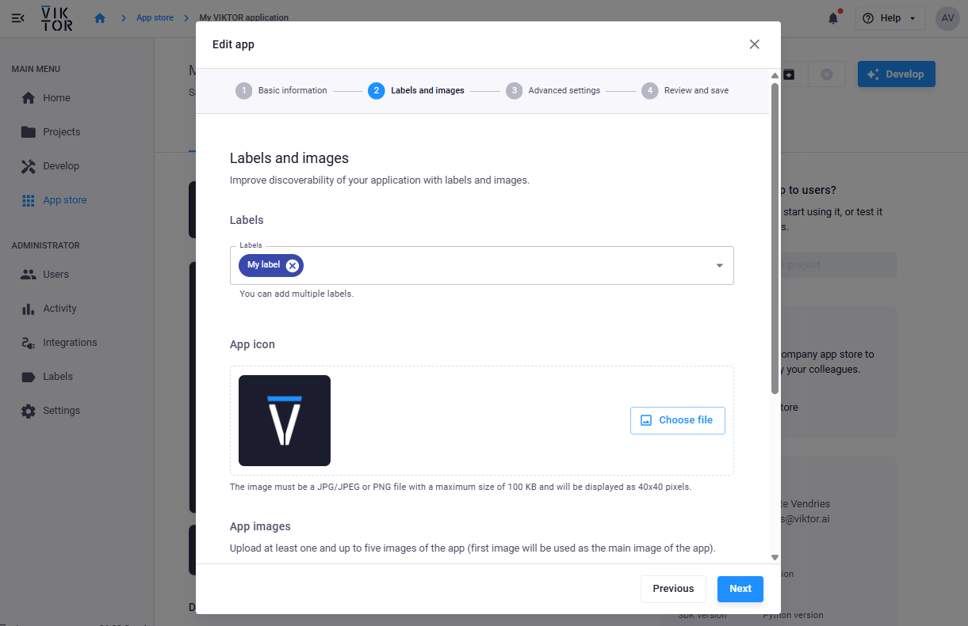Open the Users administrator page

[55, 274]
